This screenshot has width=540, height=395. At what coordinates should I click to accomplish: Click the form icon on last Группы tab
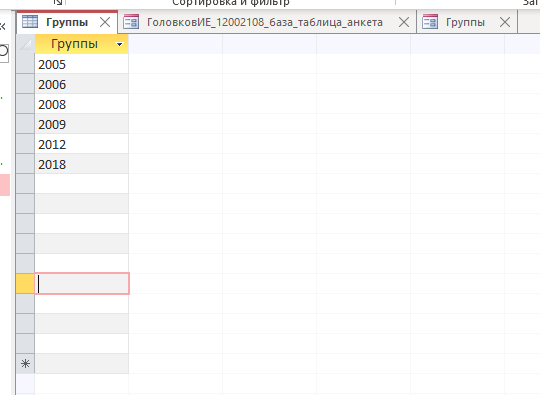pos(430,22)
